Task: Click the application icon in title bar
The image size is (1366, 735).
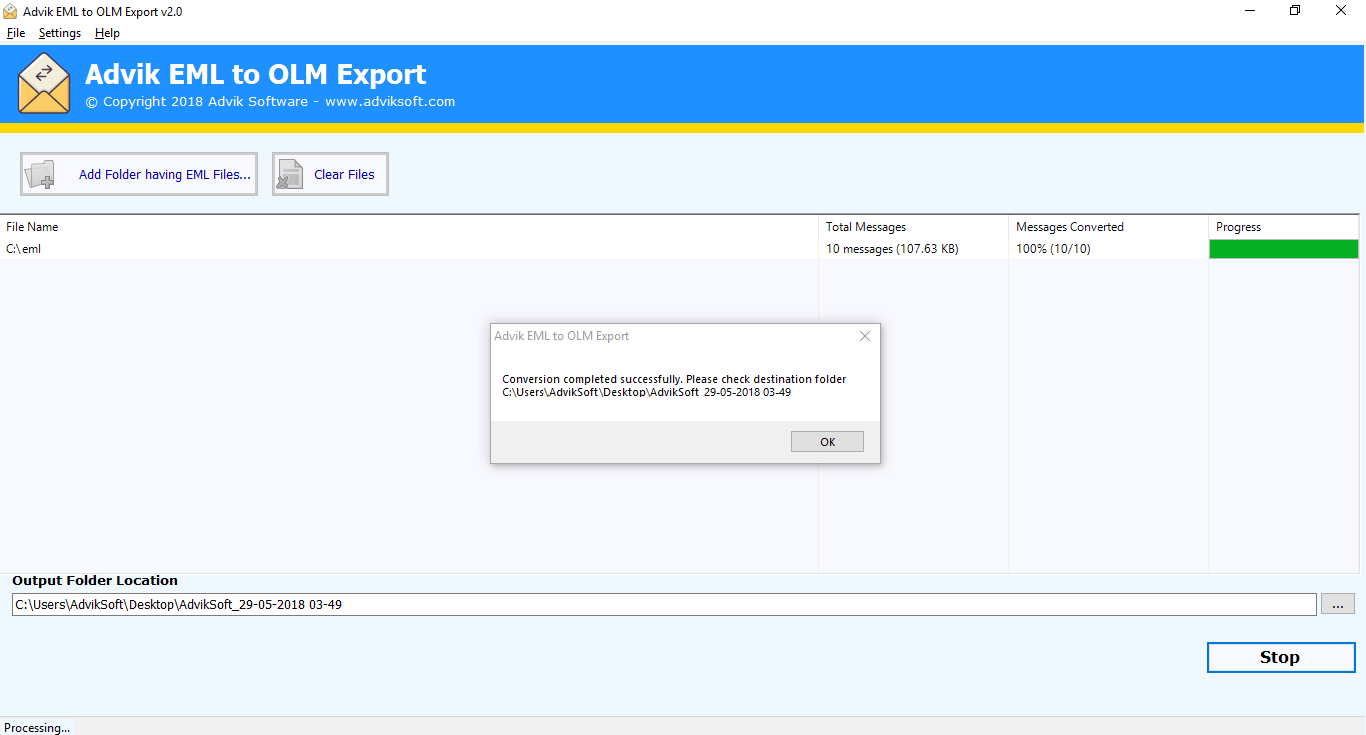Action: [x=12, y=11]
